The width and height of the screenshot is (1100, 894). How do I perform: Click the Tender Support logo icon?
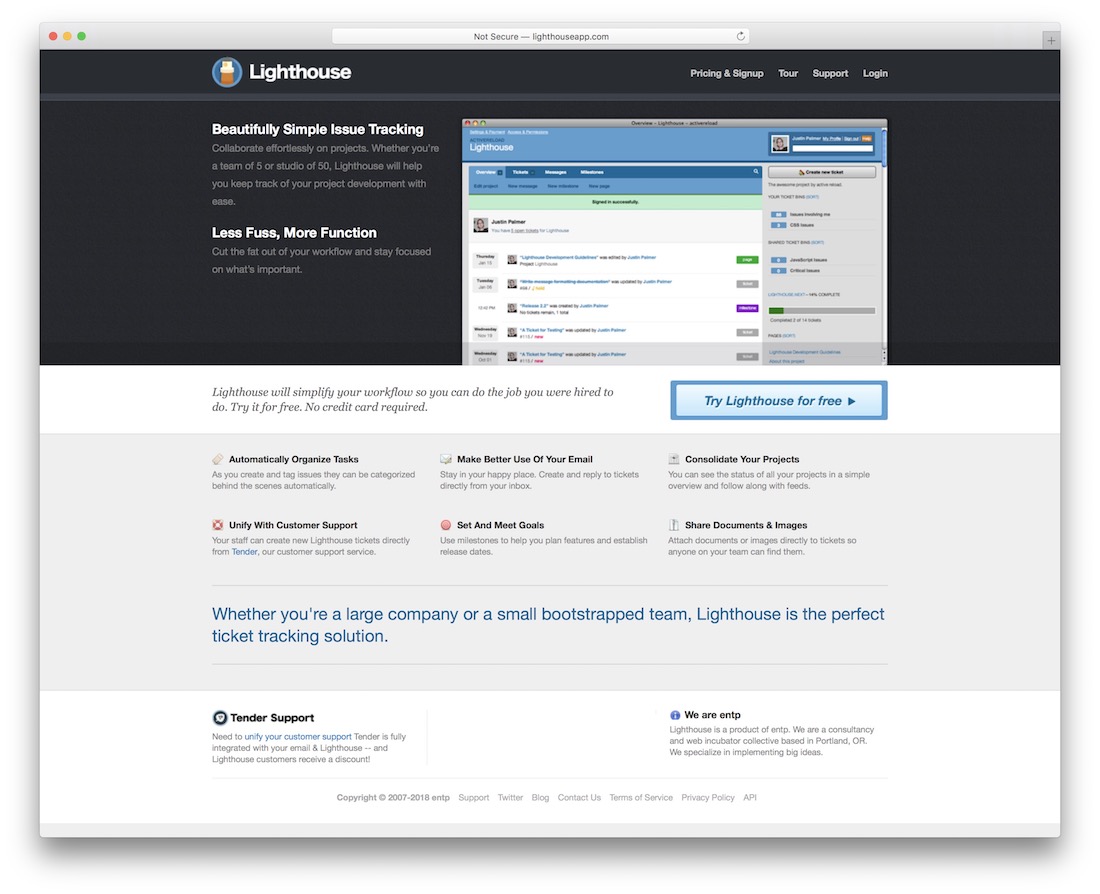(220, 717)
